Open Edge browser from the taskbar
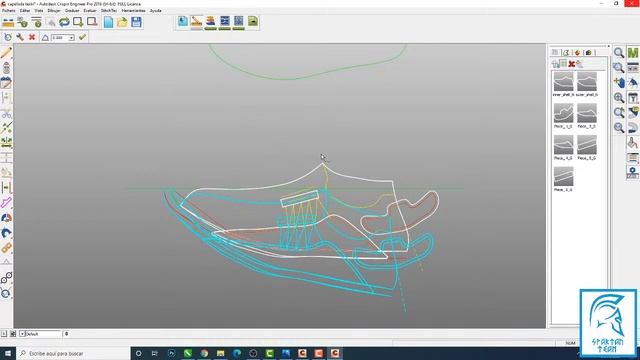 click(237, 353)
